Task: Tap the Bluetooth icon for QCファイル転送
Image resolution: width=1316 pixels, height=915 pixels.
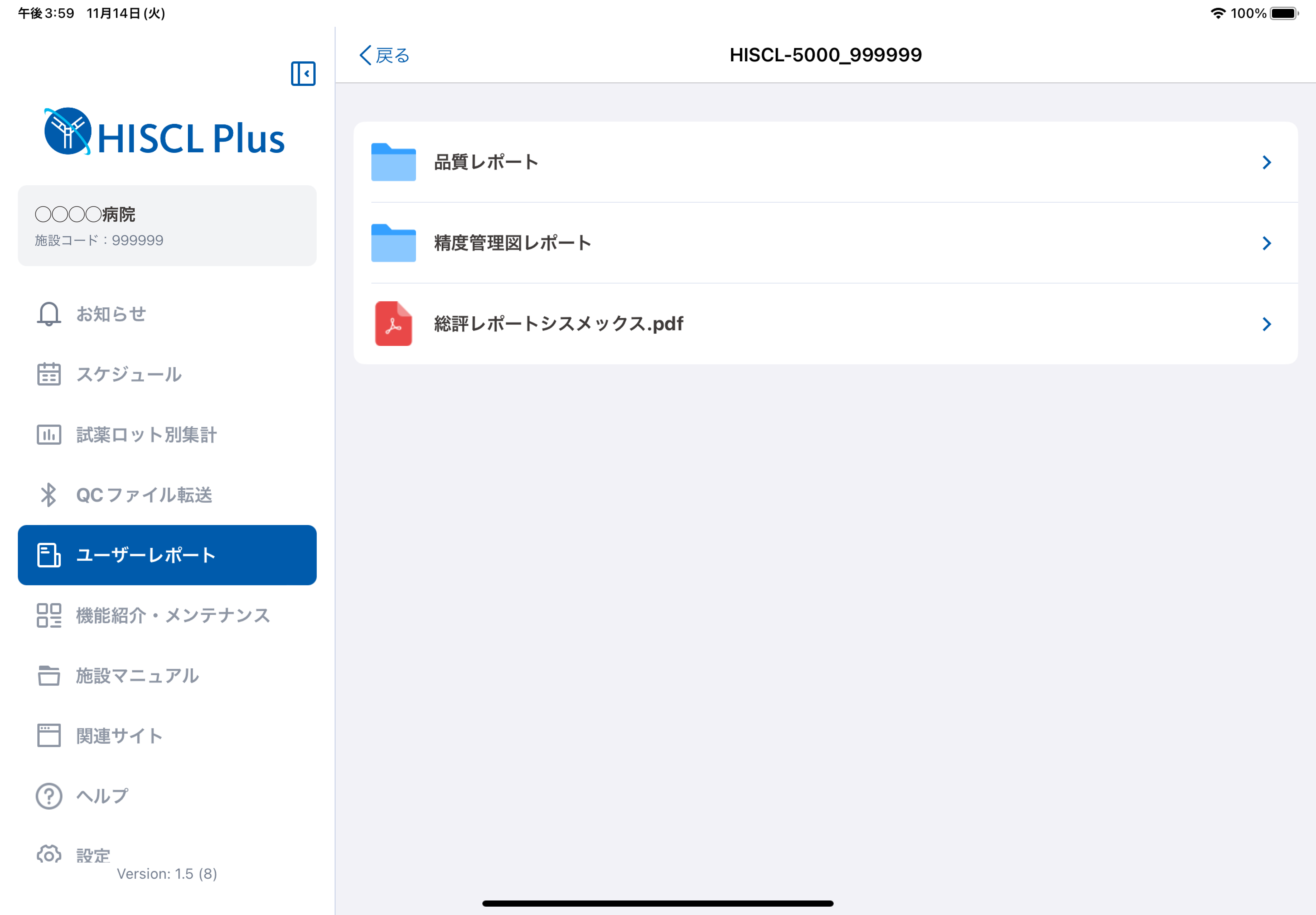Action: click(49, 495)
